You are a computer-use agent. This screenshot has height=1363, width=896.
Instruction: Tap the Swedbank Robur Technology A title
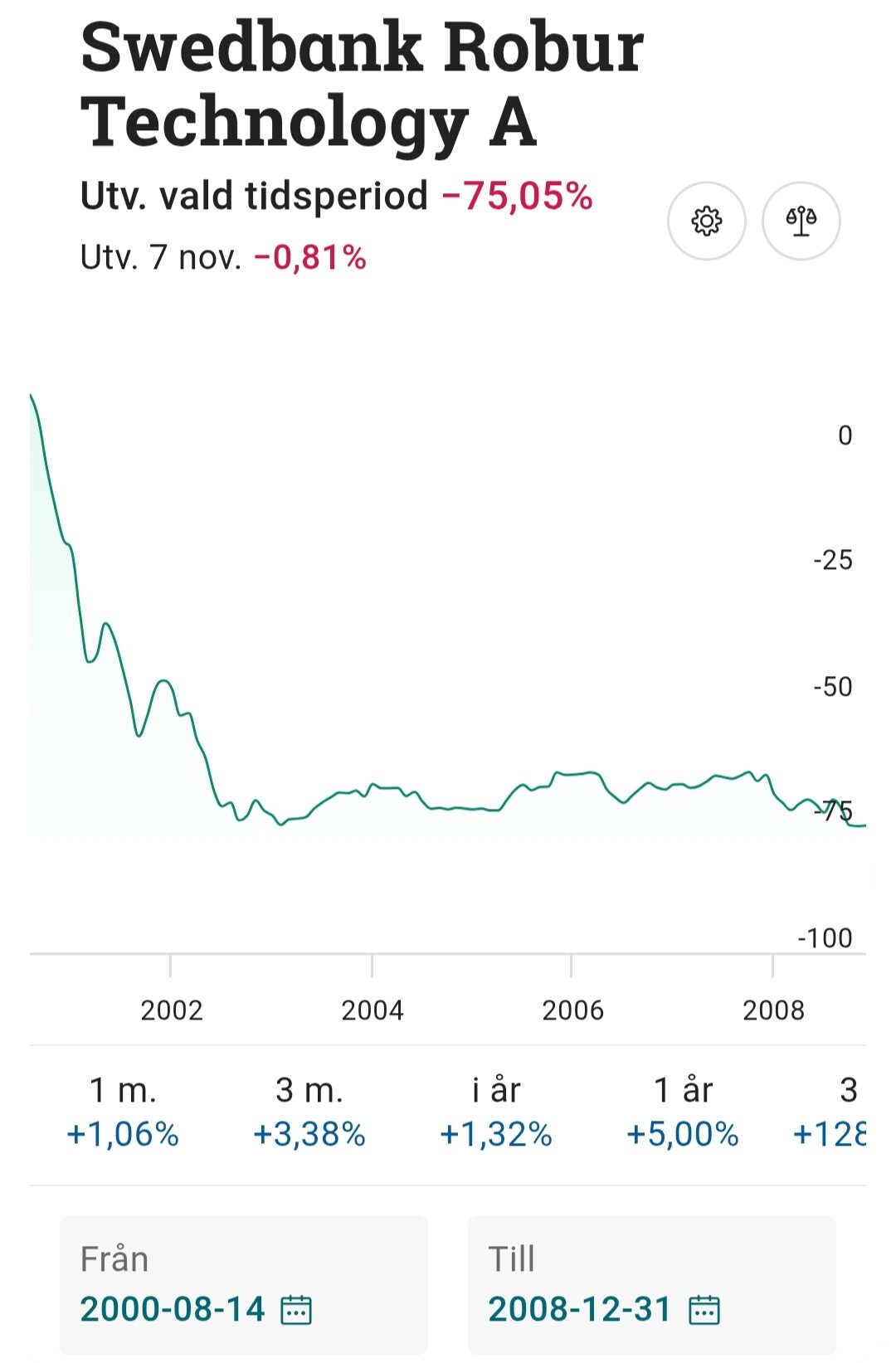coord(362,83)
